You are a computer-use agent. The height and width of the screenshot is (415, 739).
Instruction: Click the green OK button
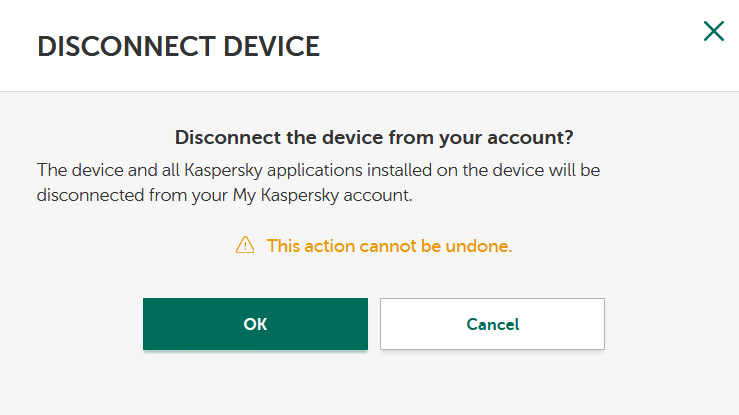pos(255,324)
